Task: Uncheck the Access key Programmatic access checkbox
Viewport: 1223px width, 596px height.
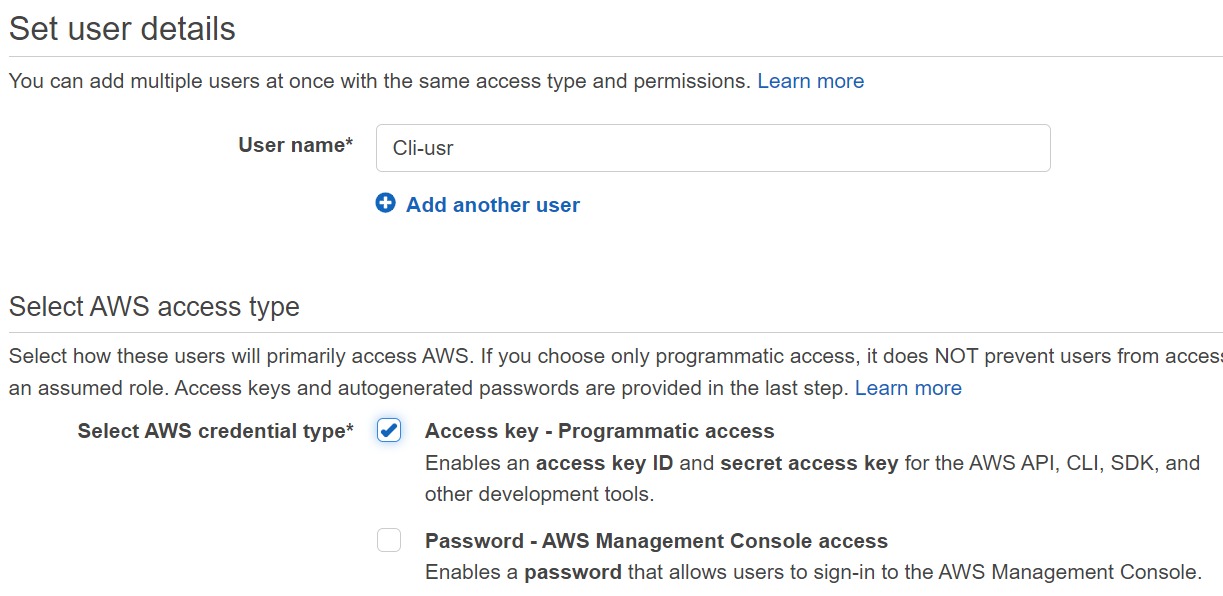Action: 389,431
